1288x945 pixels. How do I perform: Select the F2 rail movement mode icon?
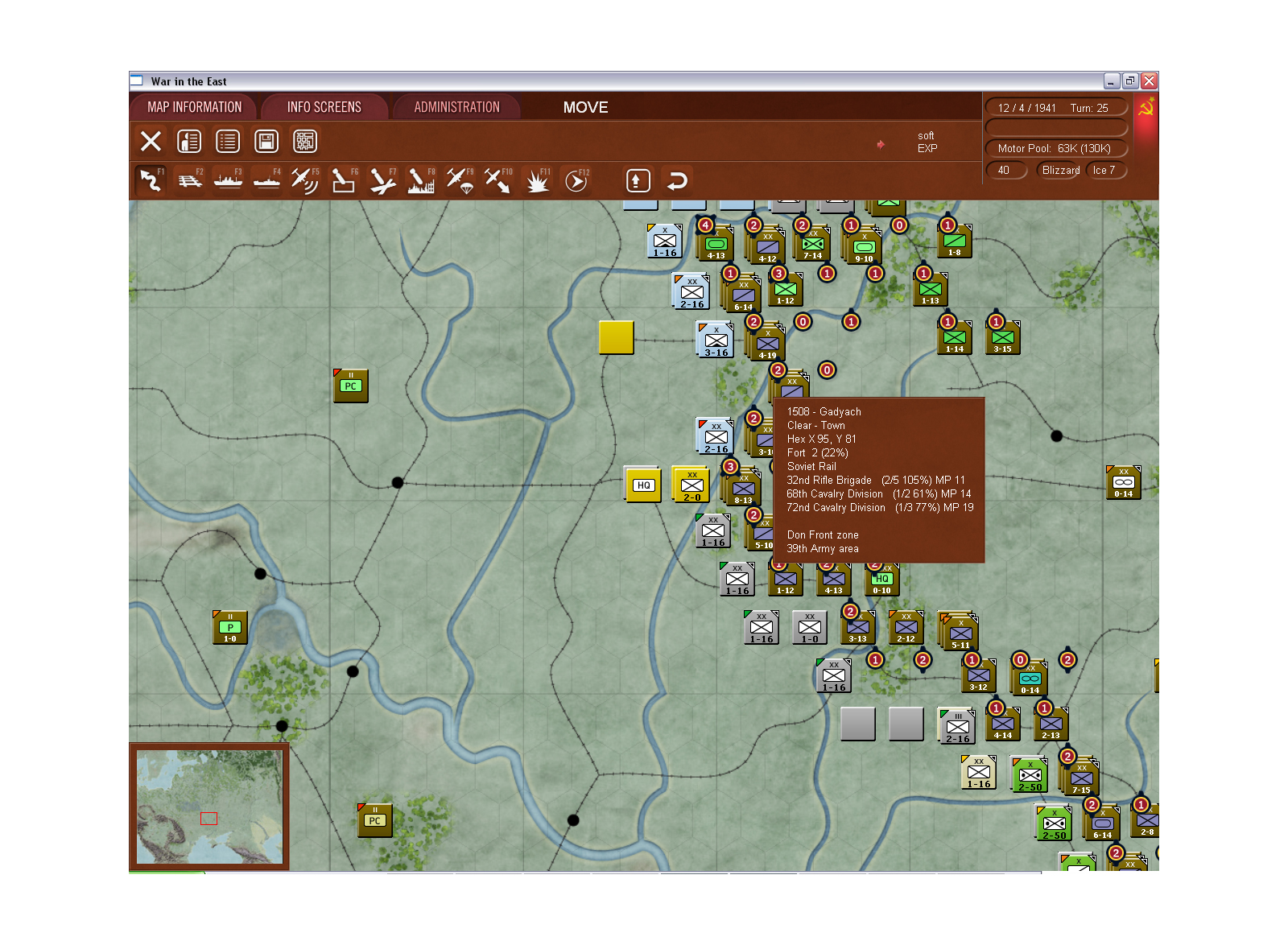pyautogui.click(x=189, y=180)
